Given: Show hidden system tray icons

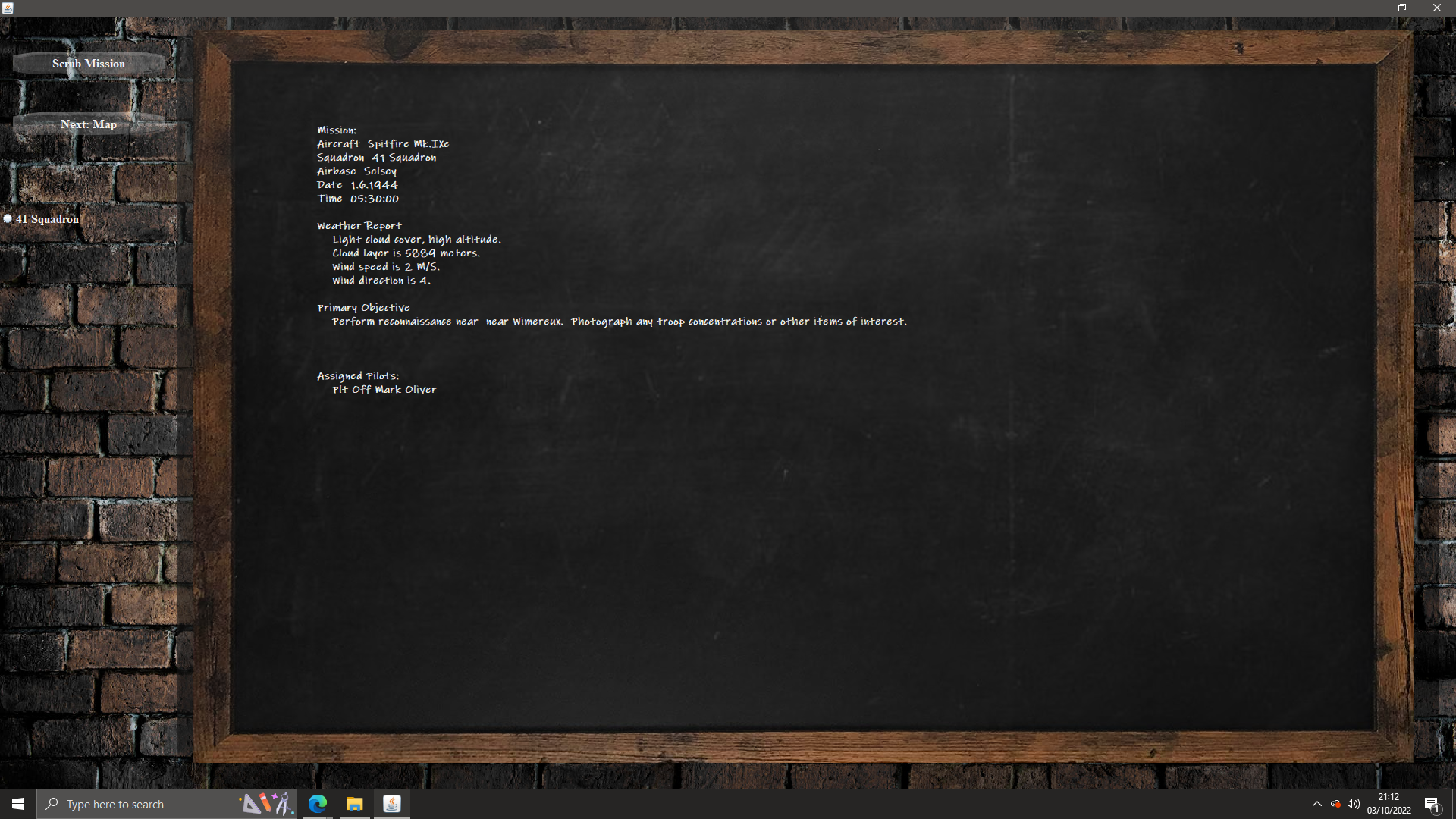Looking at the screenshot, I should [x=1316, y=804].
